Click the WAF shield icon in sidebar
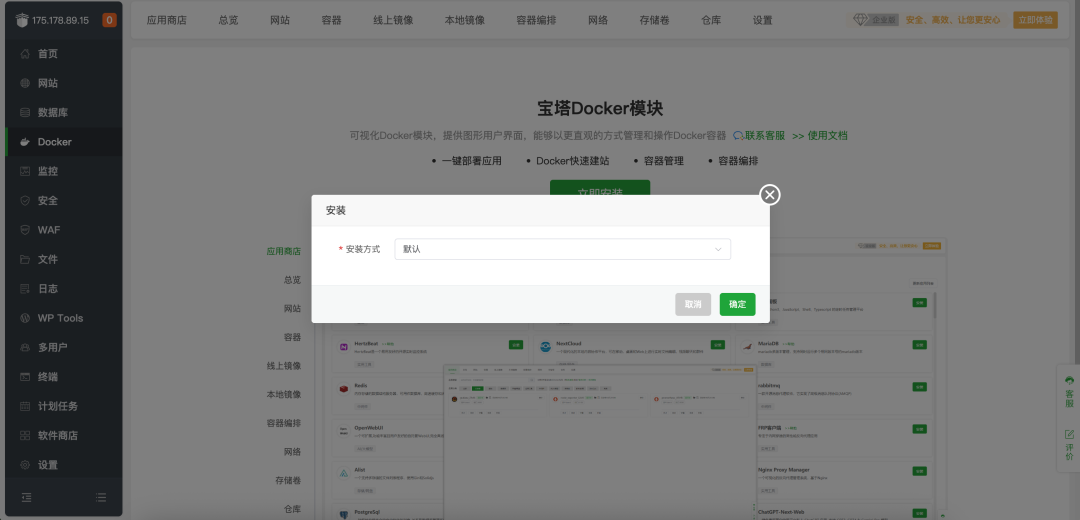 click(x=25, y=230)
